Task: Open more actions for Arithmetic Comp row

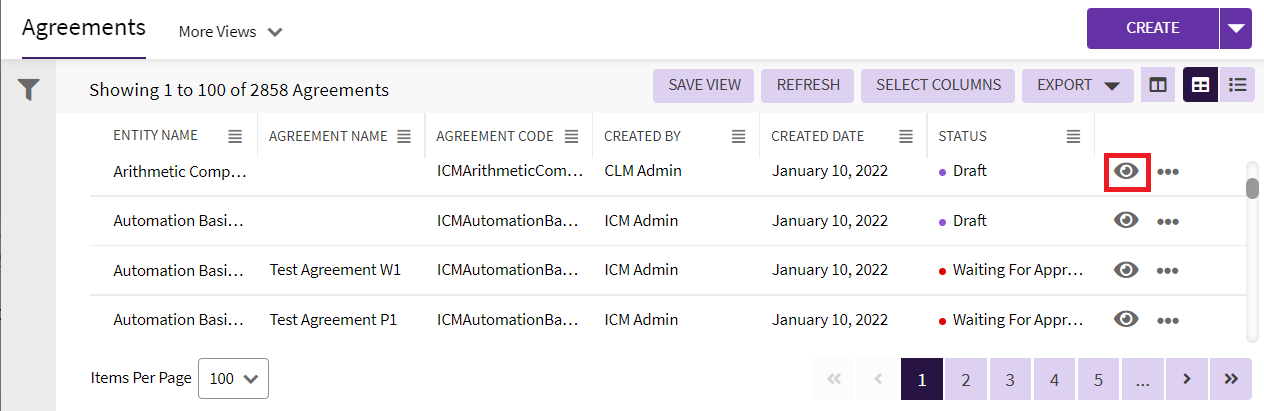Action: 1167,172
